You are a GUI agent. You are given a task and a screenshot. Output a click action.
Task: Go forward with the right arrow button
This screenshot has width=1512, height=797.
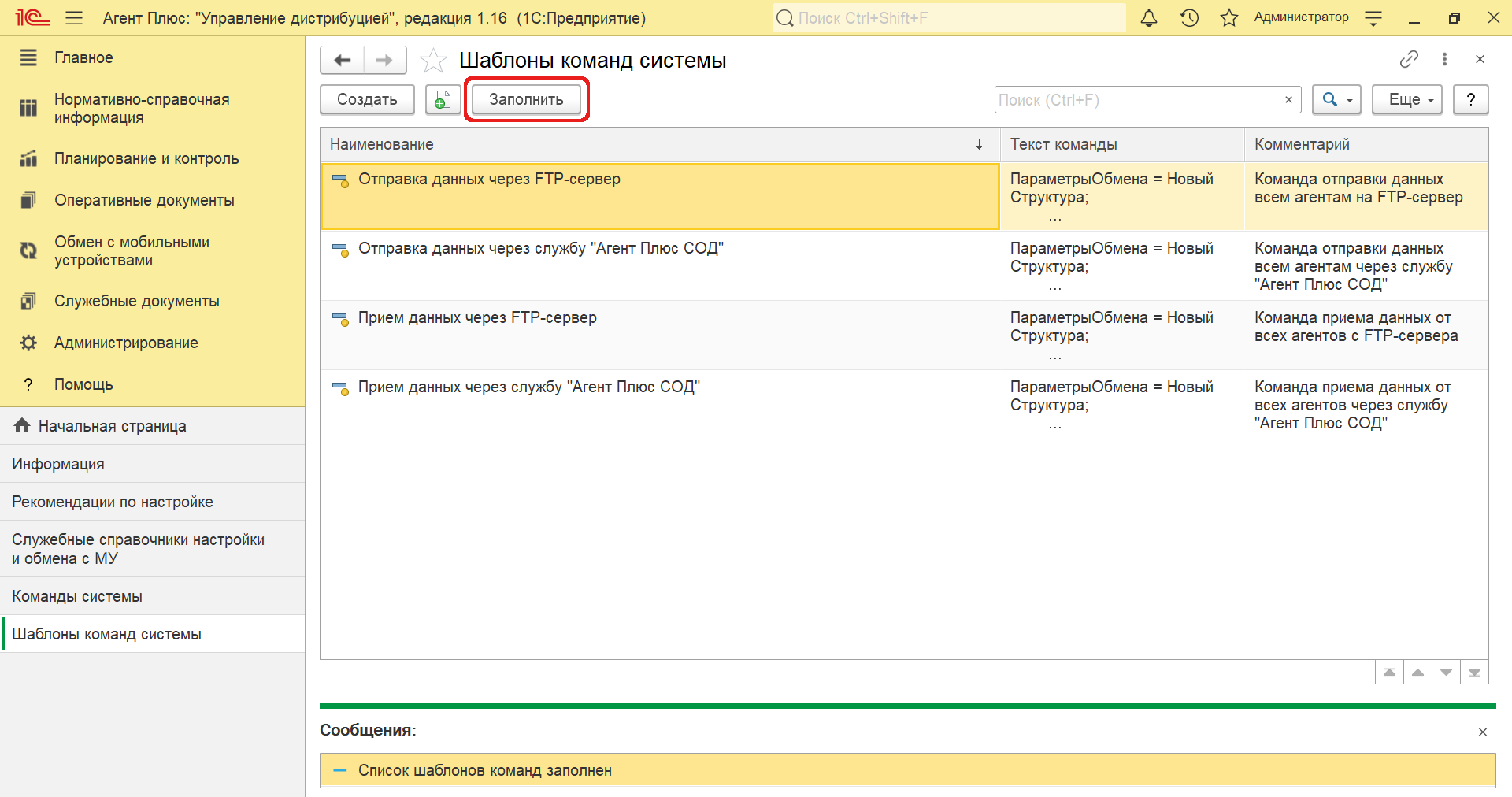384,60
